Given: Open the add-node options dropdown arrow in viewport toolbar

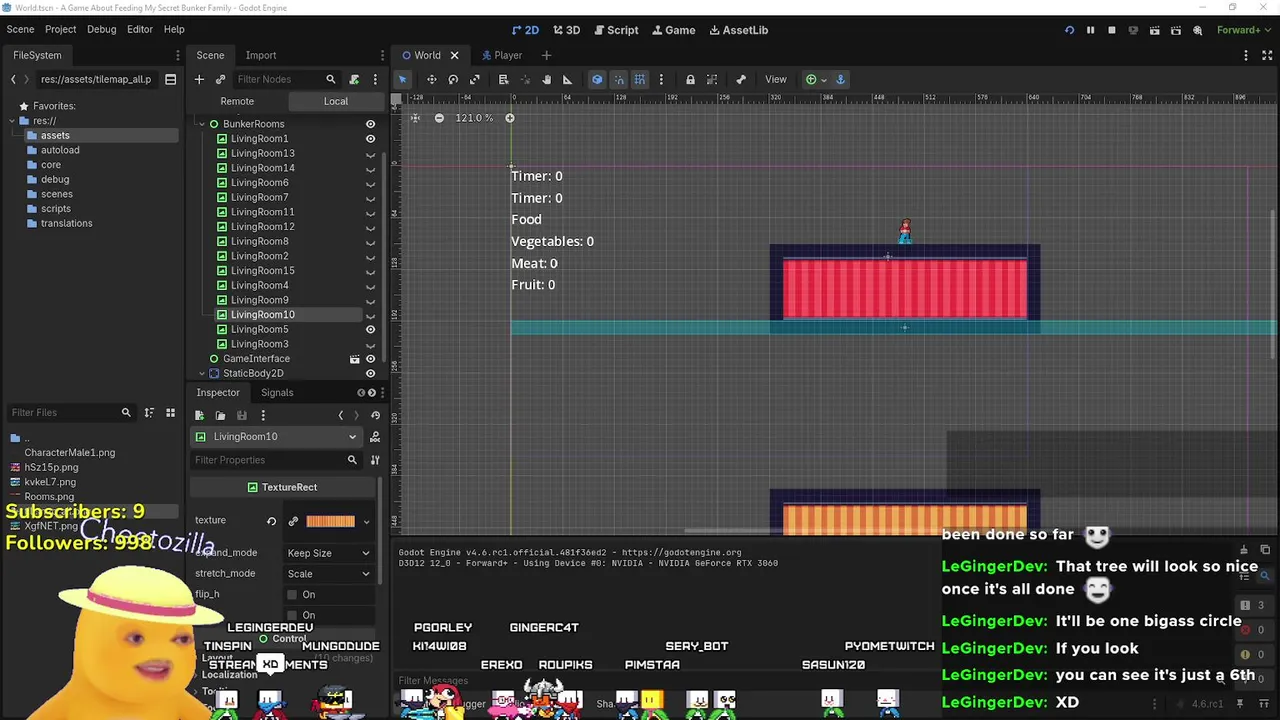Looking at the screenshot, I should pyautogui.click(x=823, y=79).
